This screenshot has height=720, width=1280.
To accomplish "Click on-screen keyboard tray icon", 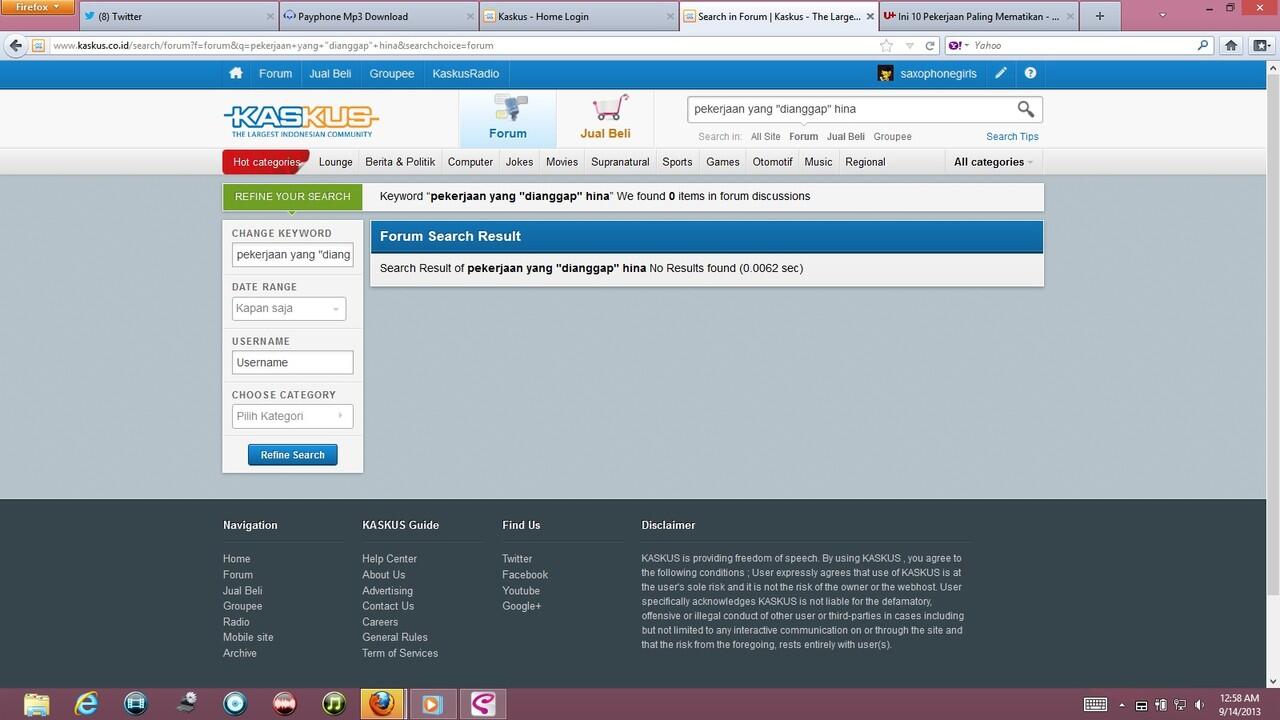I will (x=1095, y=705).
